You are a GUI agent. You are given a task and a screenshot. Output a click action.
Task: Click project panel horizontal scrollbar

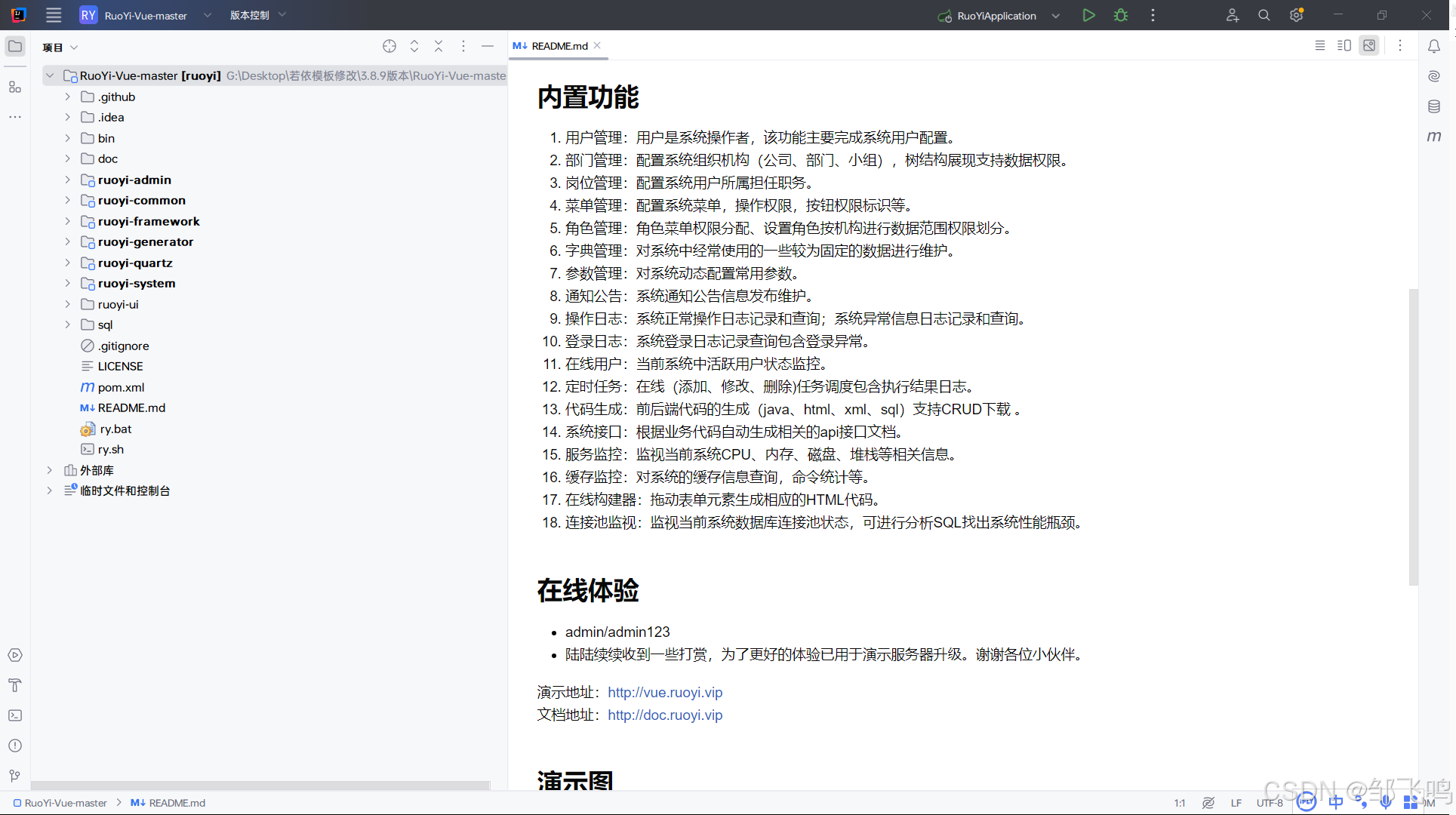tap(260, 786)
